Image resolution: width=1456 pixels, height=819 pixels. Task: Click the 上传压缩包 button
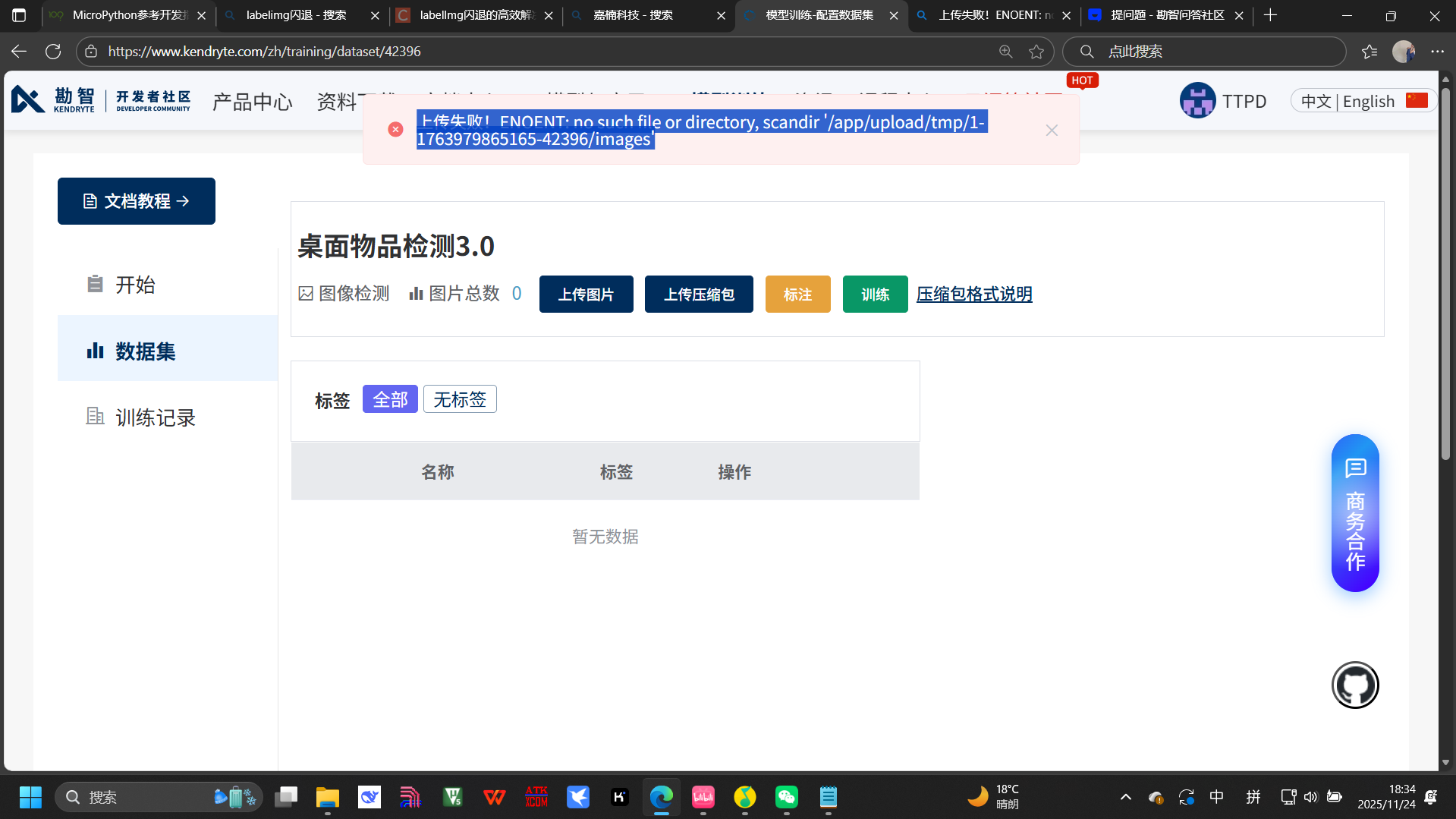click(699, 295)
